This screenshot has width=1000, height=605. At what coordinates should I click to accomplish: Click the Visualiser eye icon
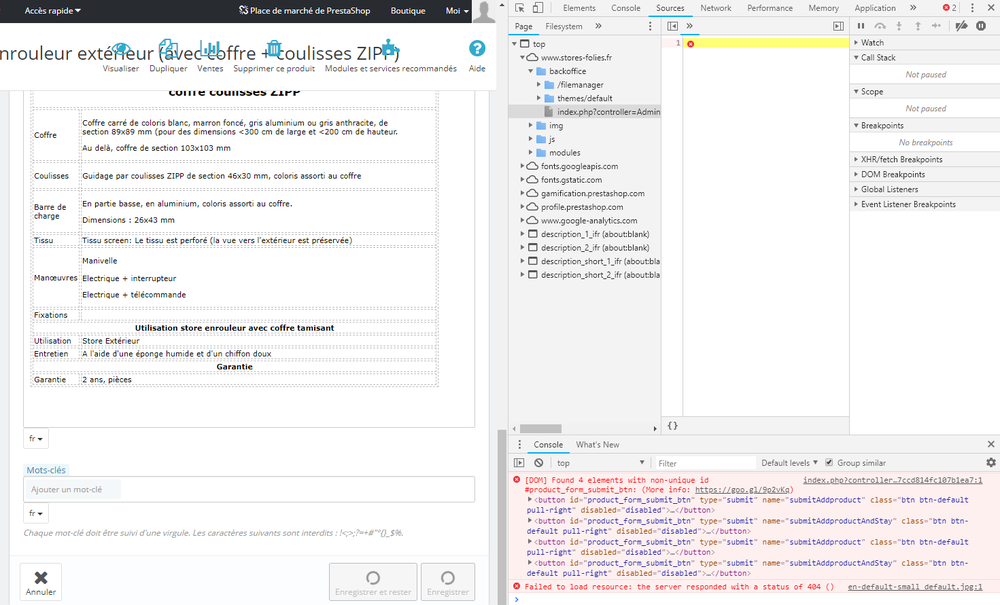click(121, 49)
